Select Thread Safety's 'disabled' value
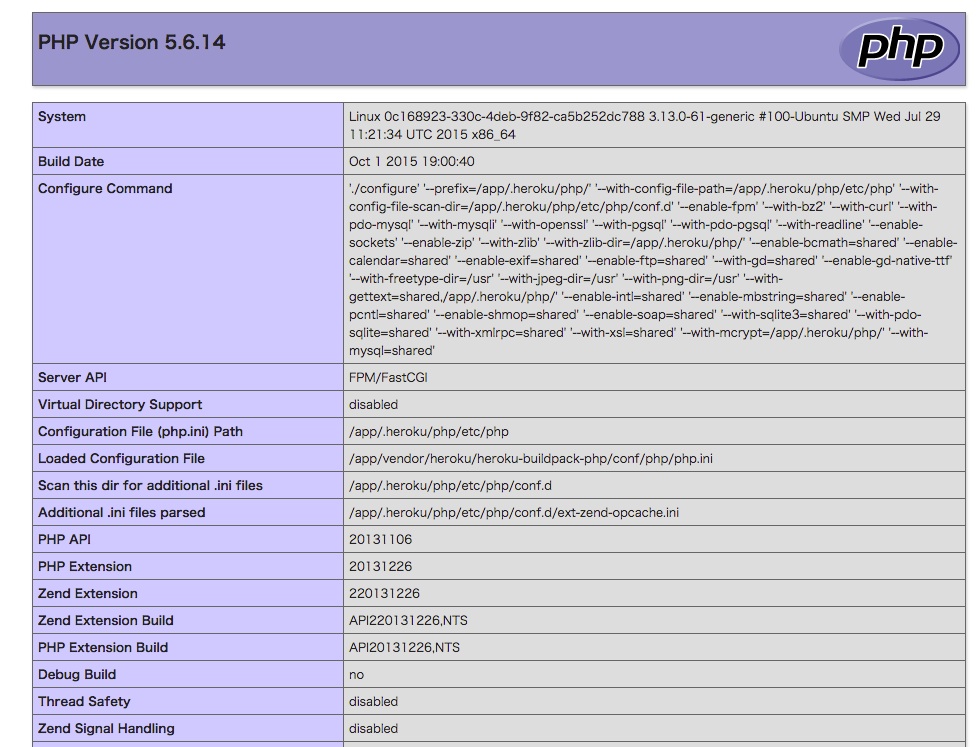The width and height of the screenshot is (977, 747). 373,702
